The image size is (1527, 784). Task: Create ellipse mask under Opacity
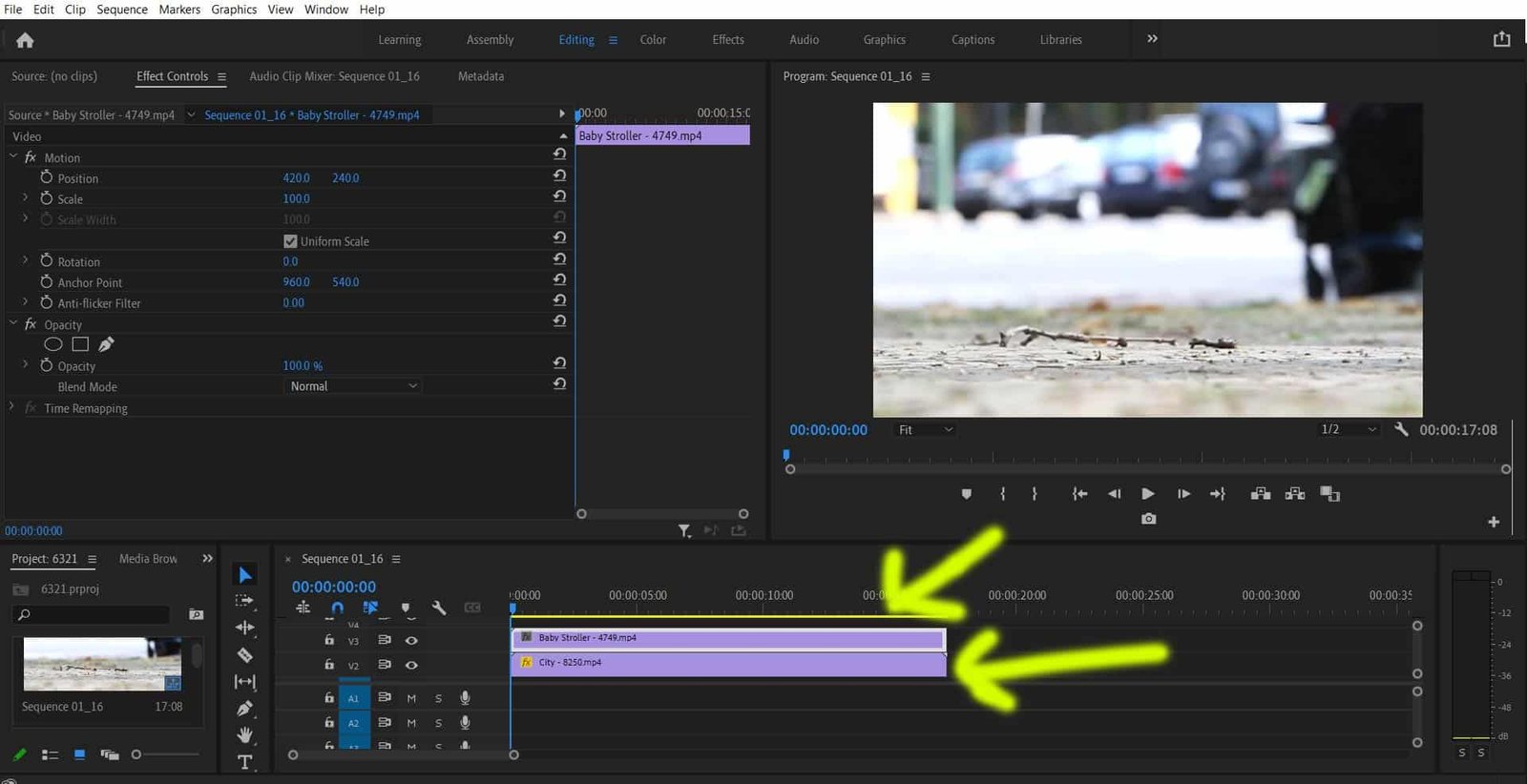coord(53,344)
